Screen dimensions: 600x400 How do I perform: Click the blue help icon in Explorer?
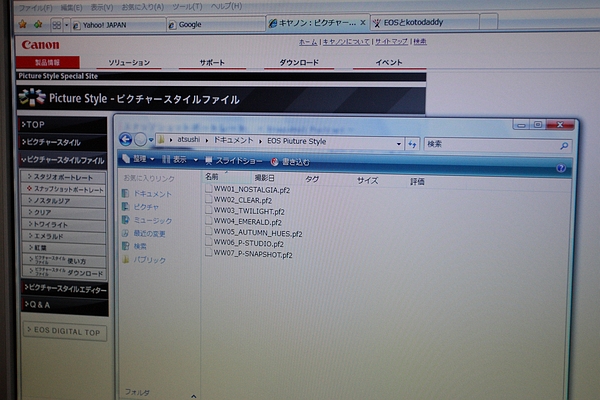pos(561,168)
